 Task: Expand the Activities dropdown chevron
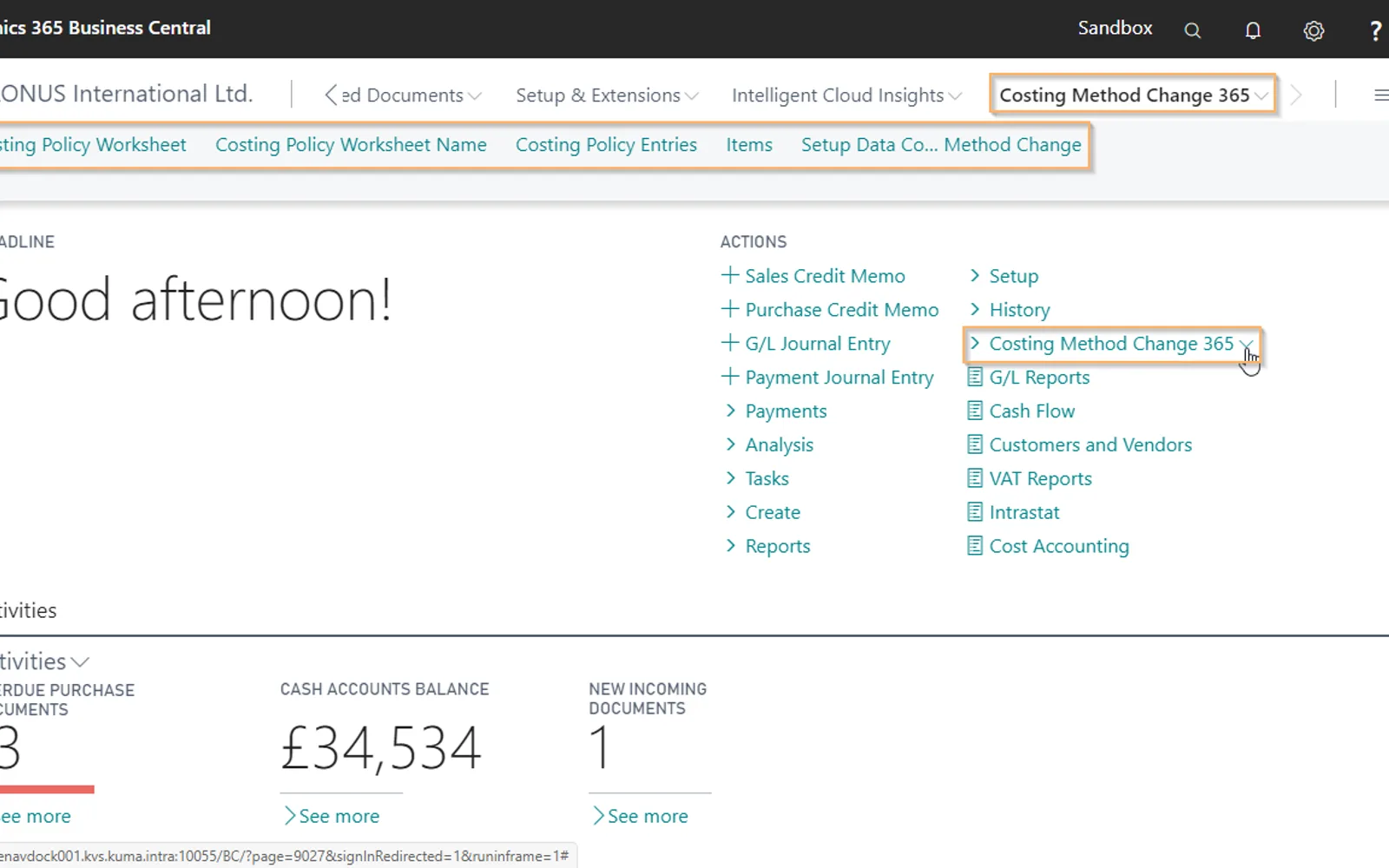(x=80, y=662)
